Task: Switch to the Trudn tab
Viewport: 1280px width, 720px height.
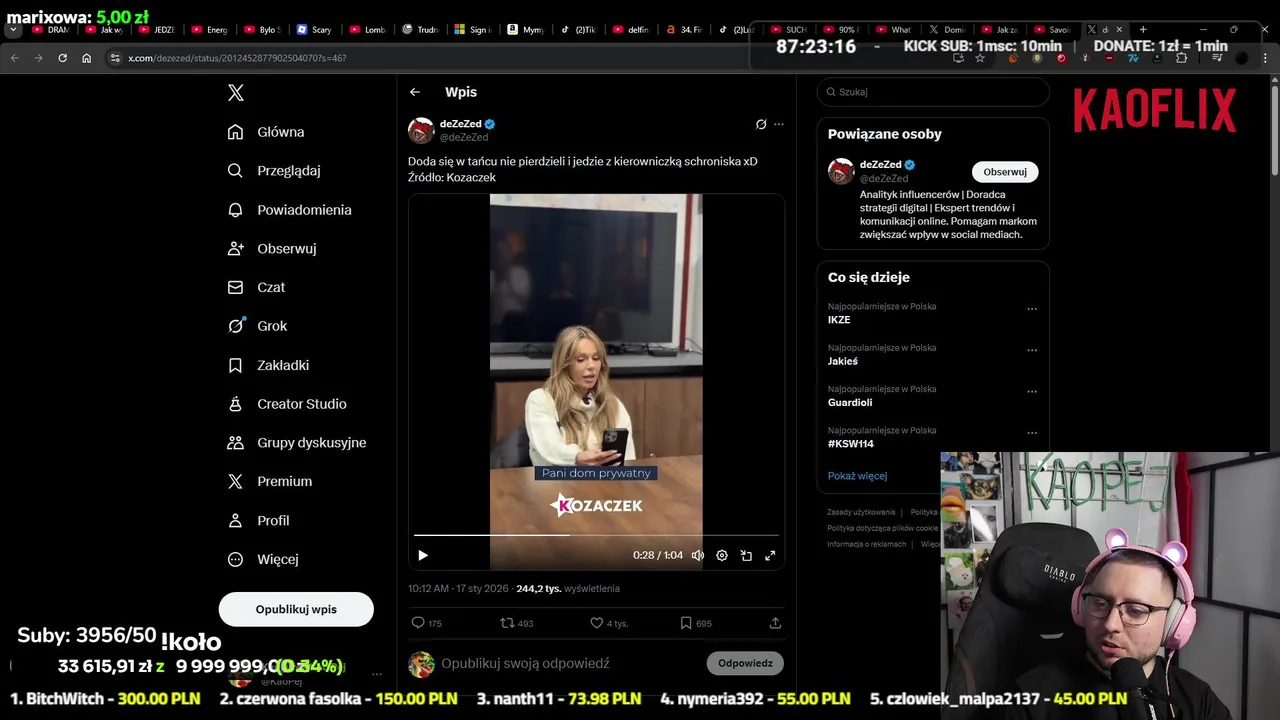Action: point(420,30)
